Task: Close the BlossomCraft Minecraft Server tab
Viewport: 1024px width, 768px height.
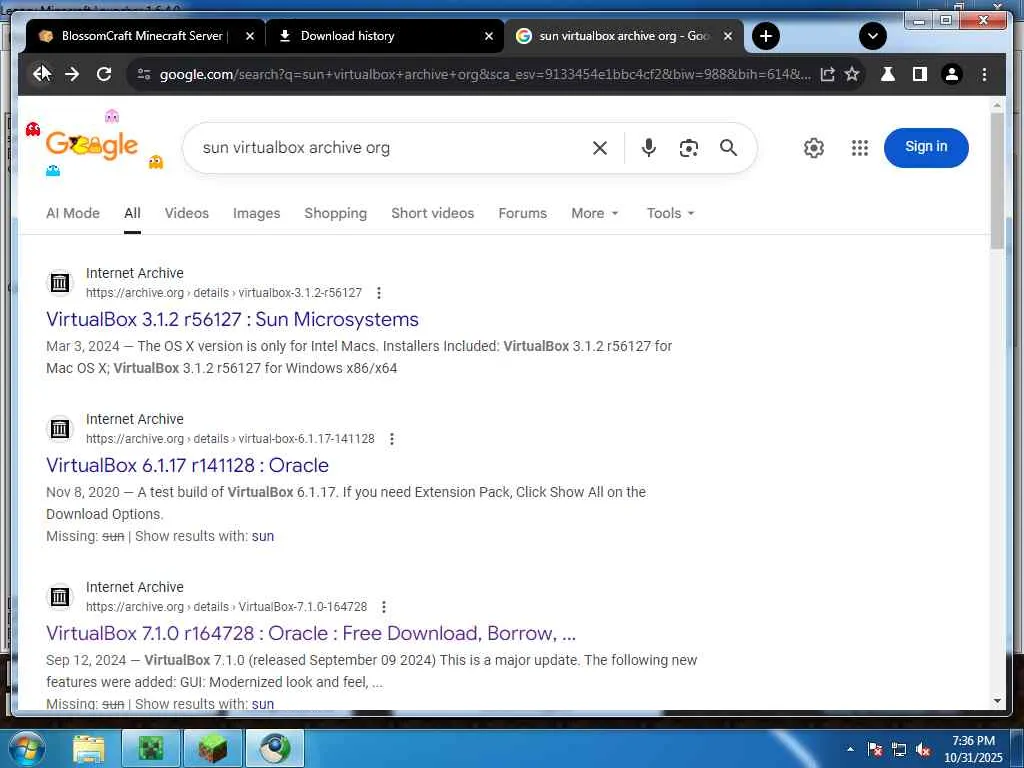Action: 249,37
